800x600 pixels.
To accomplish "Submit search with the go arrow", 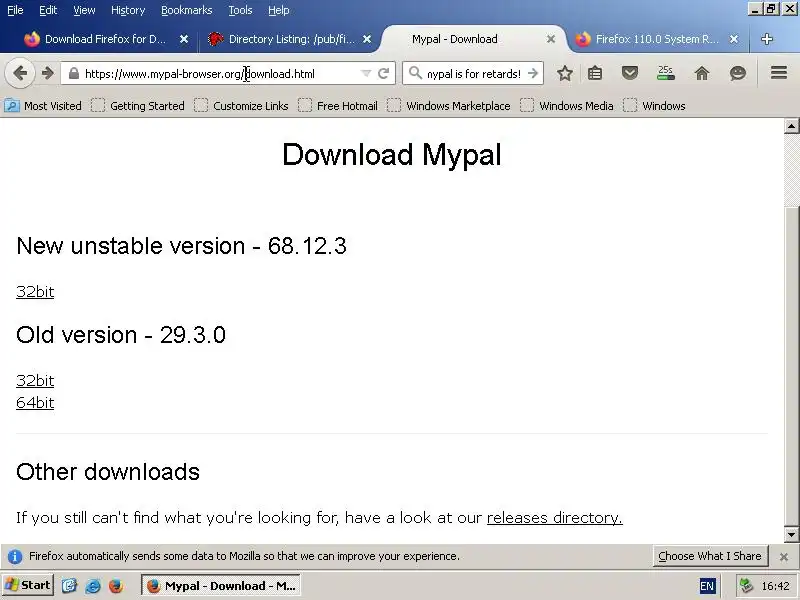I will click(533, 73).
